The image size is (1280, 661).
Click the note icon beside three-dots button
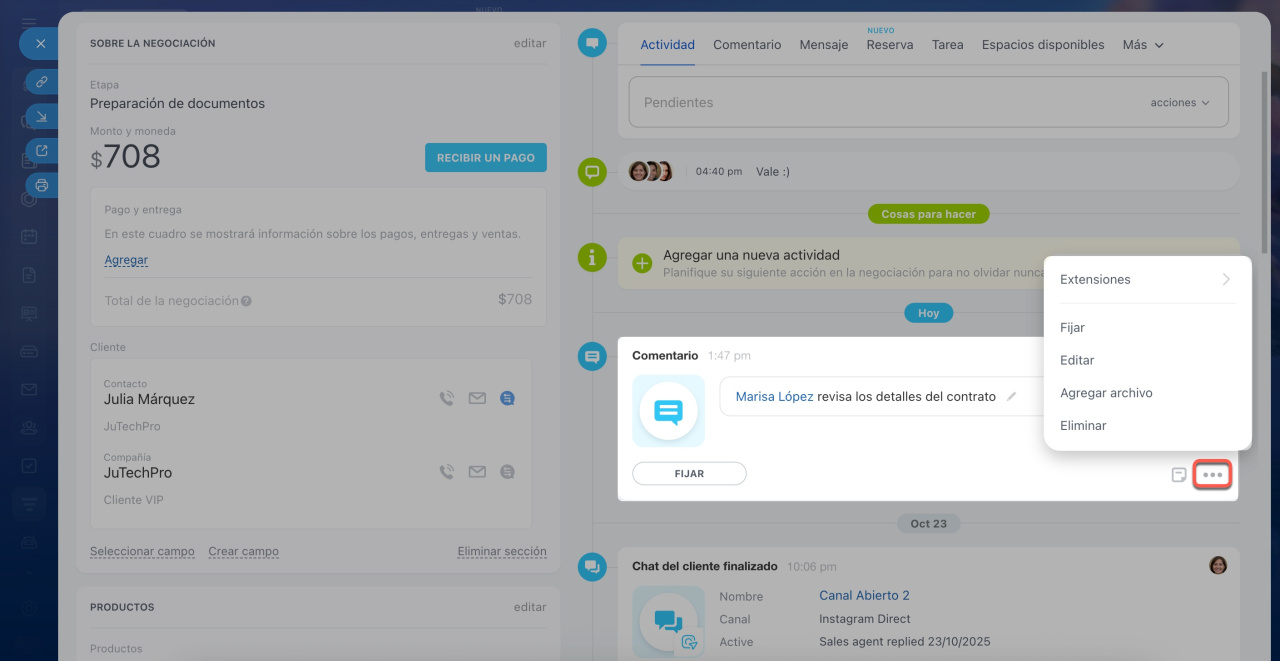pyautogui.click(x=1179, y=475)
